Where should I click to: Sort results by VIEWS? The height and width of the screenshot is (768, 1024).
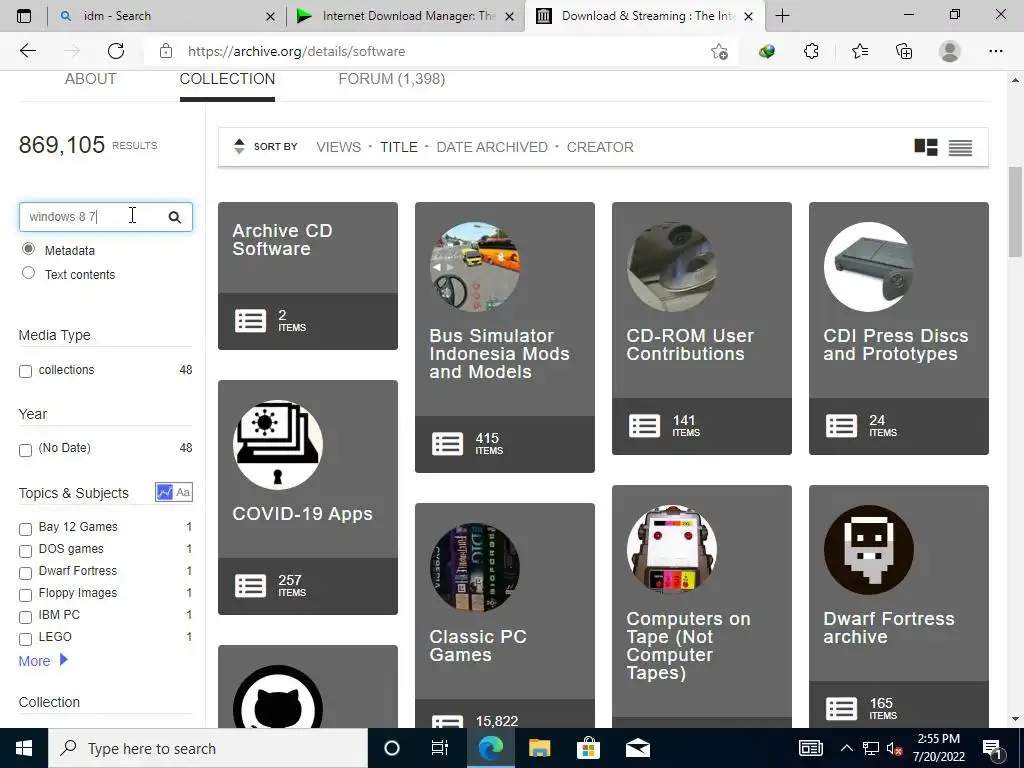pos(338,147)
